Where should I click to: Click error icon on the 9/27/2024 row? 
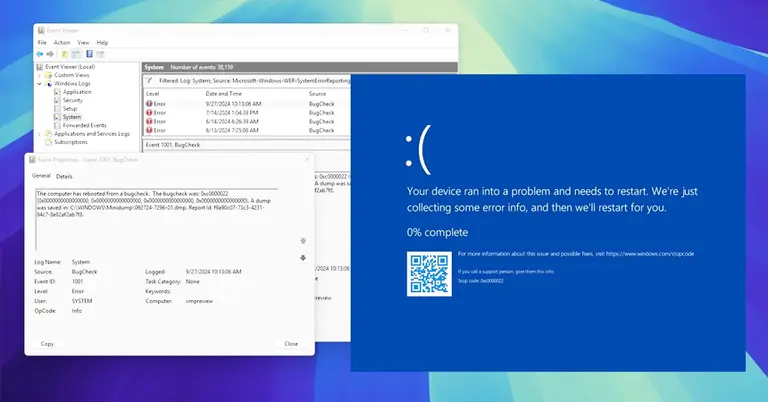(x=149, y=104)
